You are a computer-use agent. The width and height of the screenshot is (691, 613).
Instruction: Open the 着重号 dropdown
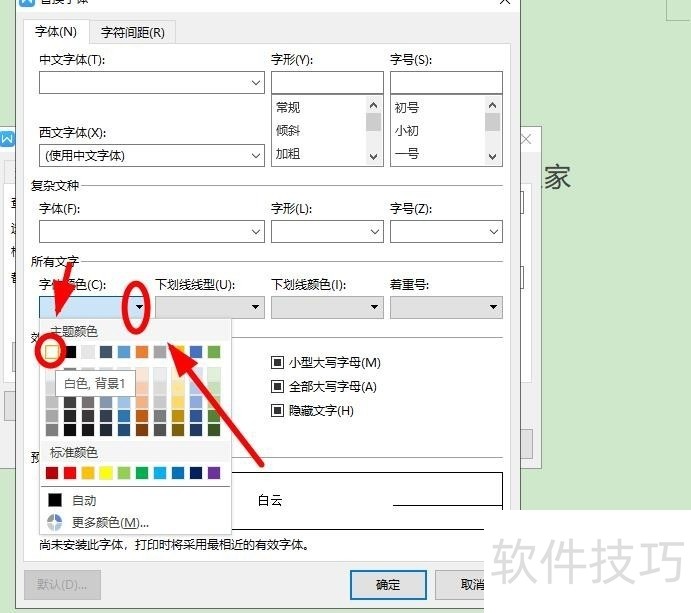pyautogui.click(x=446, y=307)
